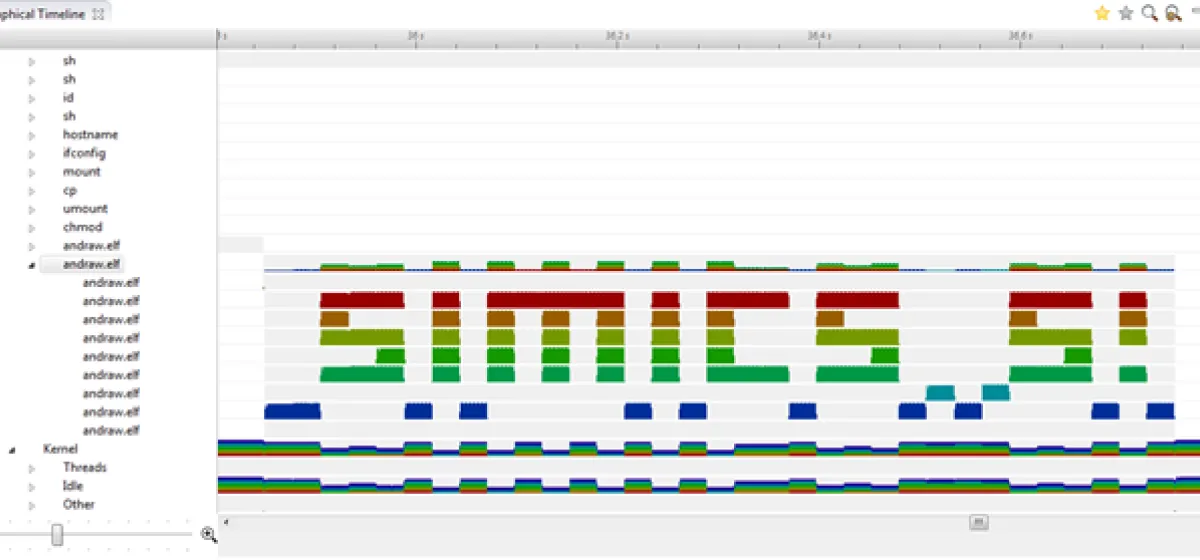Screen dimensions: 1200x560
Task: Select the last andraw.elf row above Kernel
Action: (111, 431)
